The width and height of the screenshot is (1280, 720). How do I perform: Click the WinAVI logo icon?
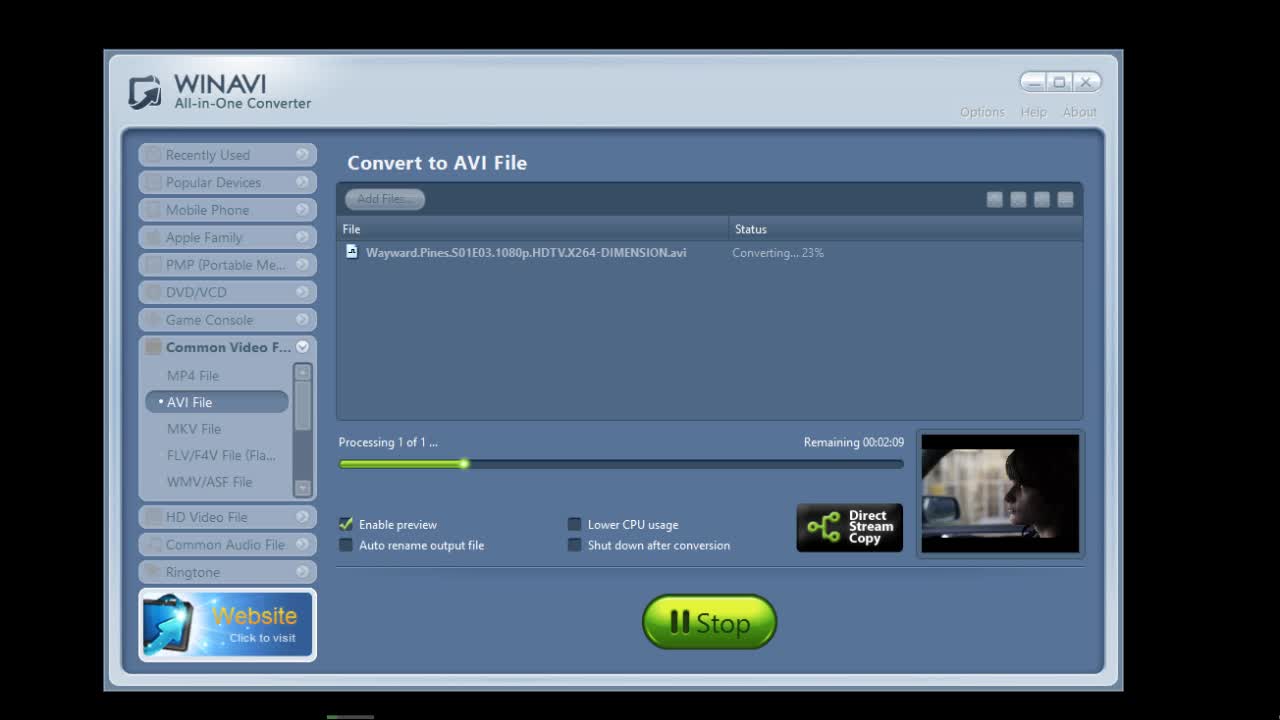pos(145,92)
